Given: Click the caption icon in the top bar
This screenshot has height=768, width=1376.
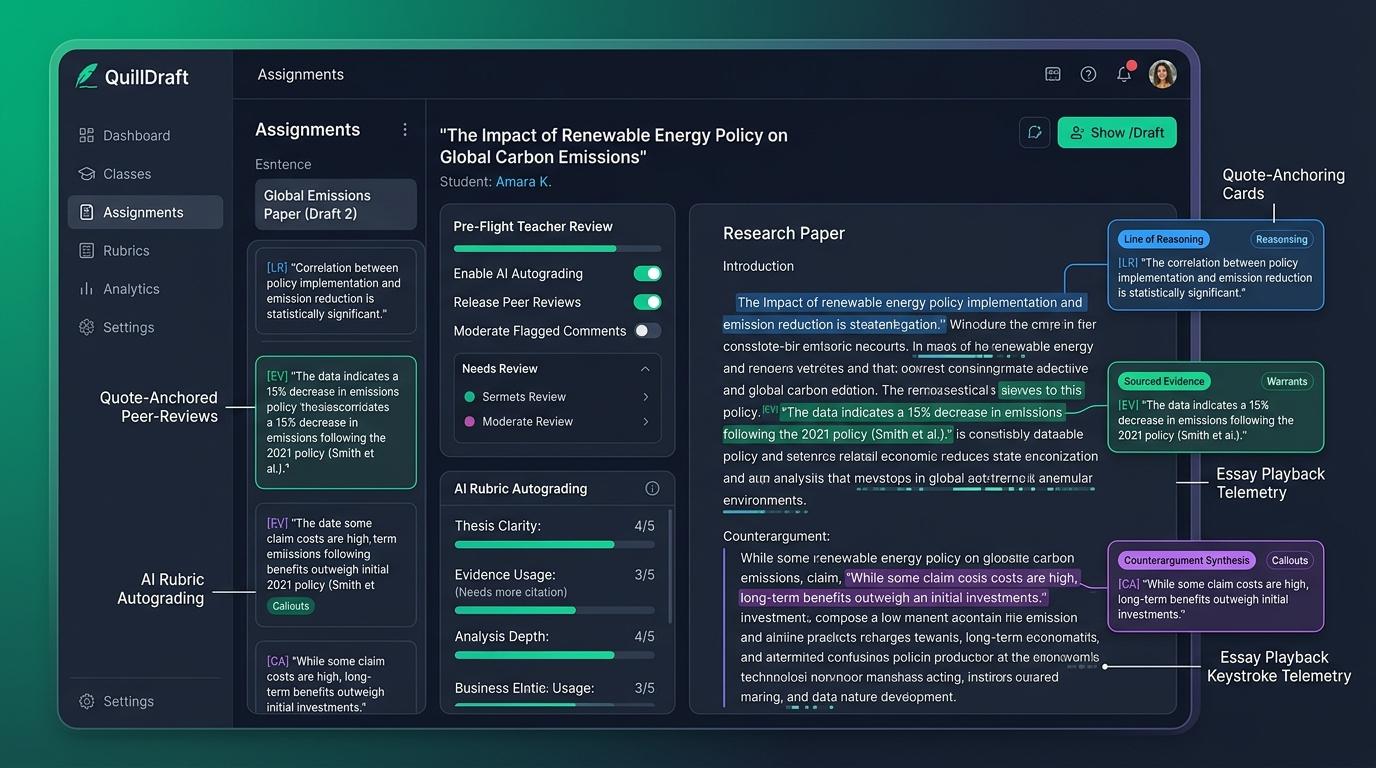Looking at the screenshot, I should tap(1053, 74).
